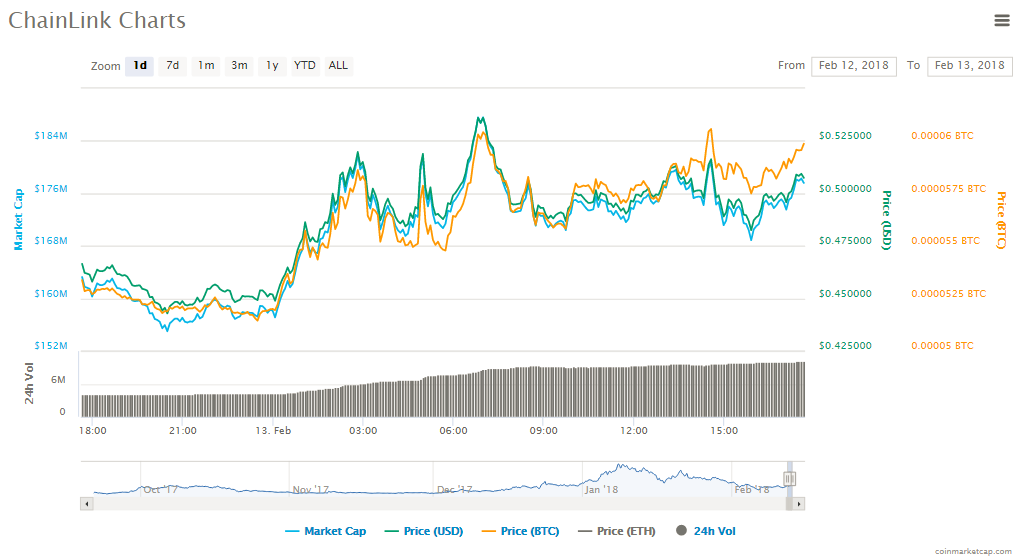Viewport: 1015px width, 558px height.
Task: Grab the navigator range handle
Action: coord(789,479)
